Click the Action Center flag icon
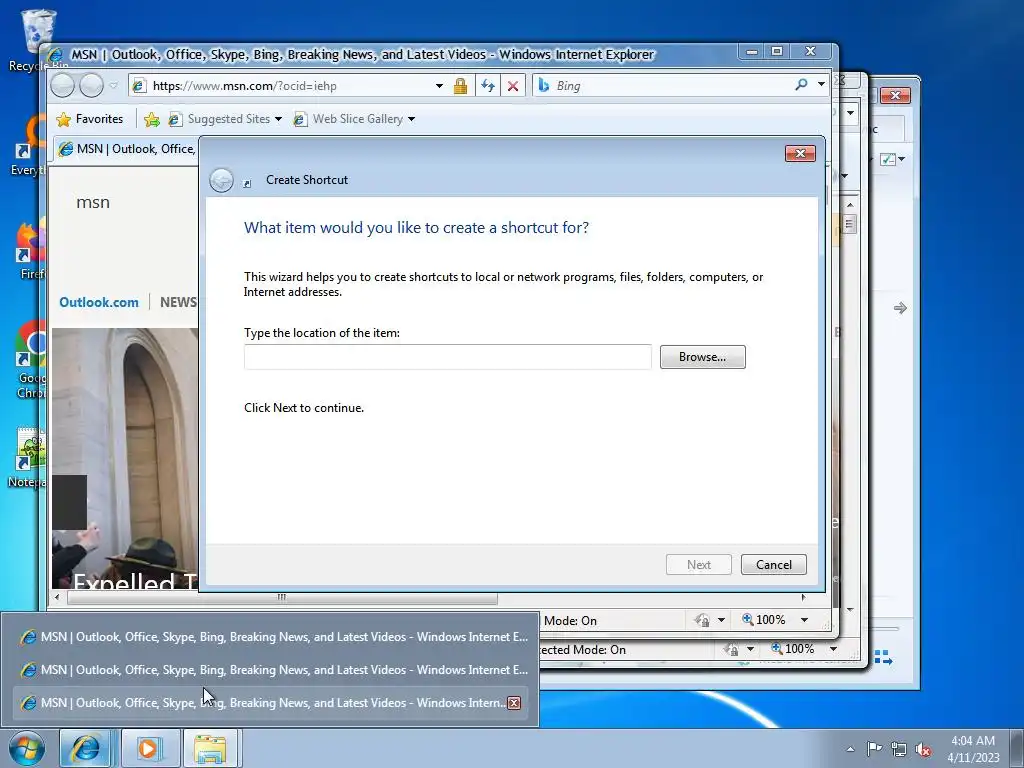This screenshot has width=1024, height=768. click(x=874, y=748)
